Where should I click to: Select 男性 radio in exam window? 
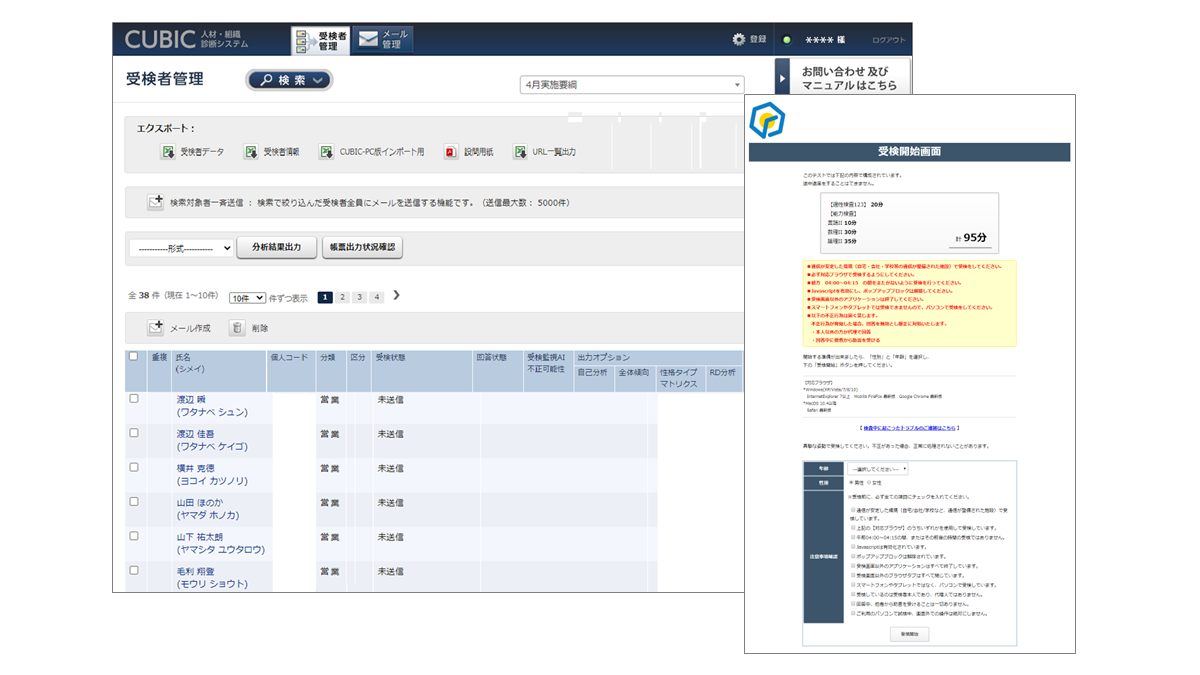[x=850, y=482]
